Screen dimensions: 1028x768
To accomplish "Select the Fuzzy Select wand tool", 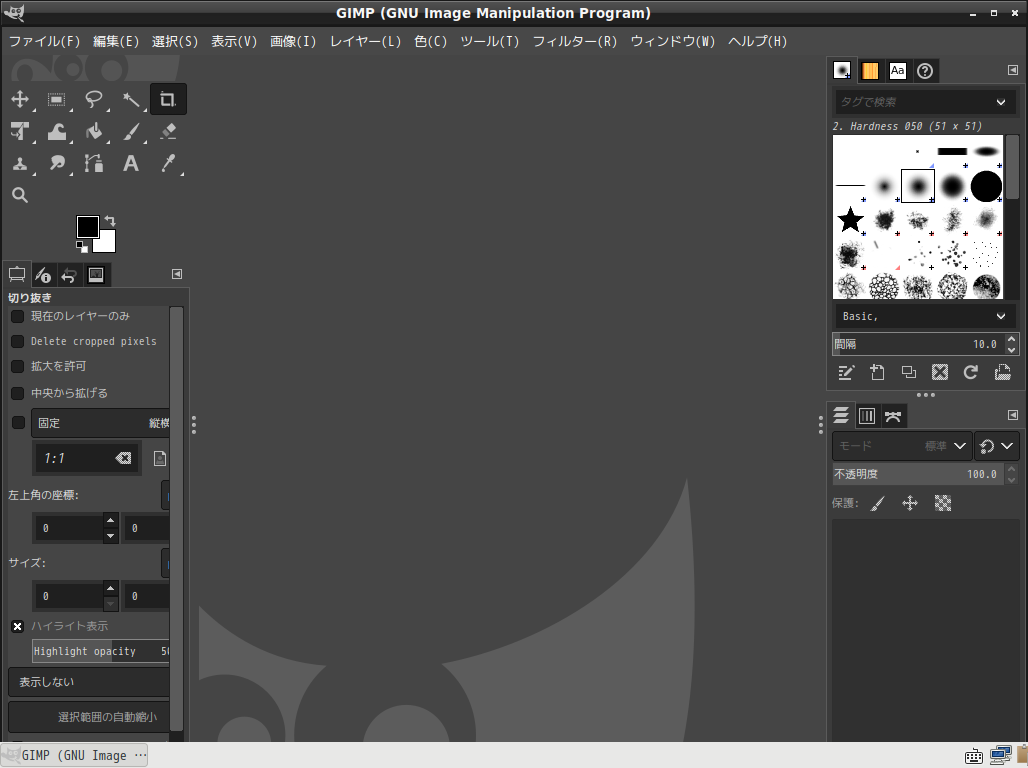I will pyautogui.click(x=131, y=99).
